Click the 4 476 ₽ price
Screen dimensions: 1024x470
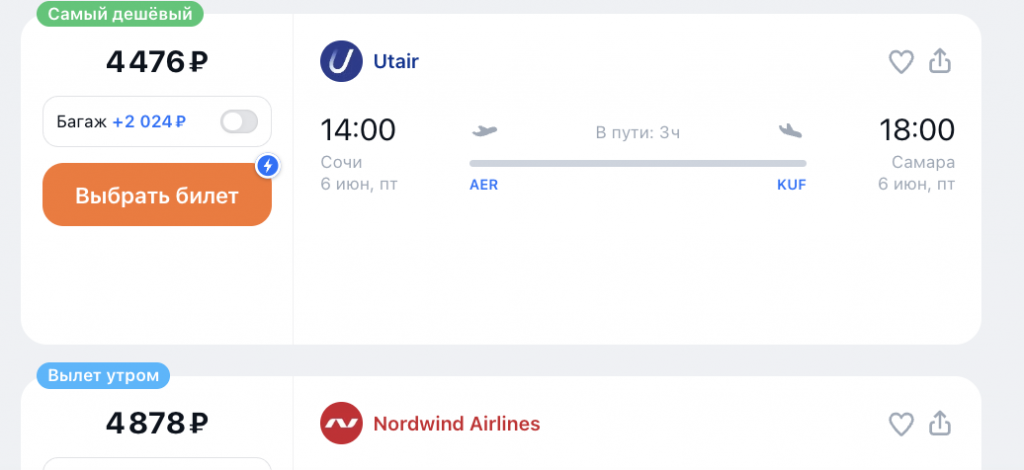157,62
